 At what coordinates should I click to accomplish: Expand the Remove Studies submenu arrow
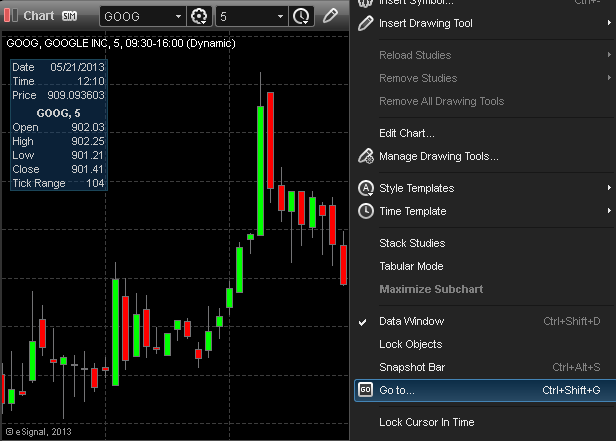point(609,78)
